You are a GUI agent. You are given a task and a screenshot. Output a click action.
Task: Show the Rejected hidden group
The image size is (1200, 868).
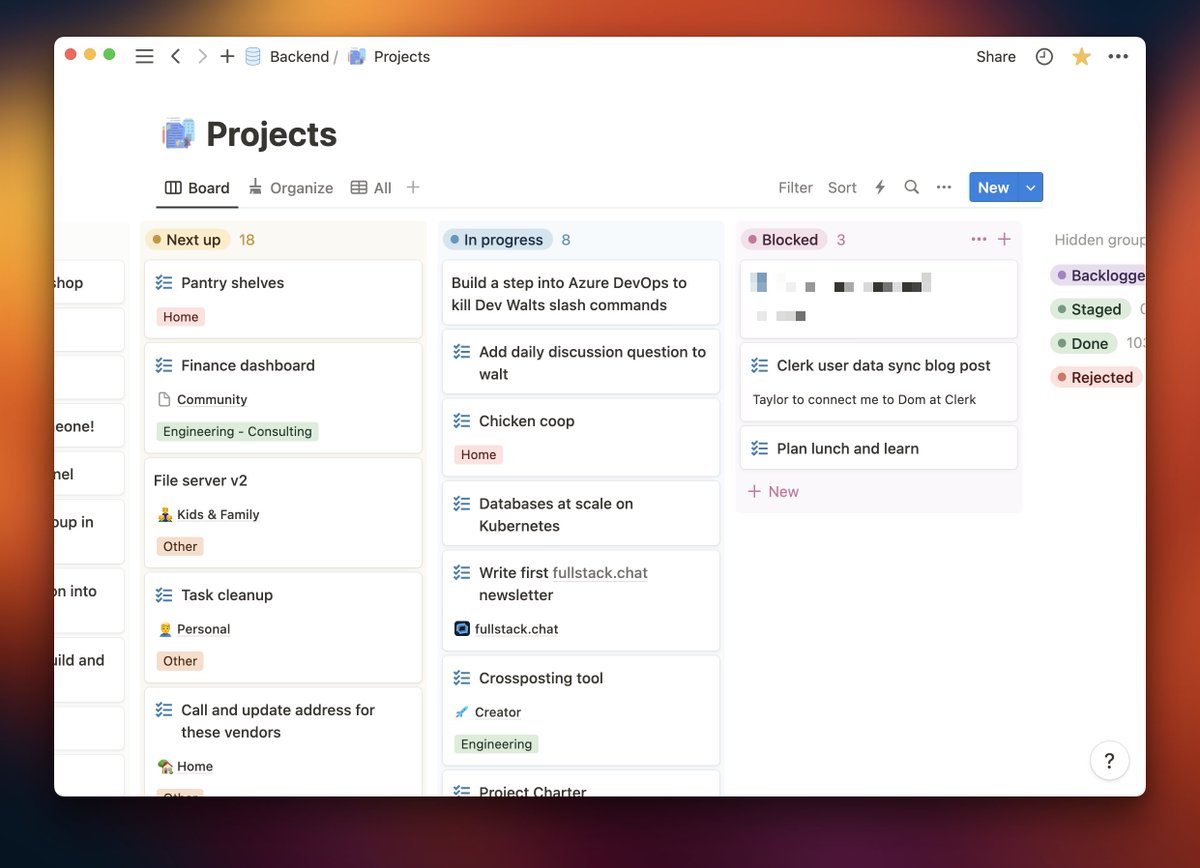(1095, 377)
